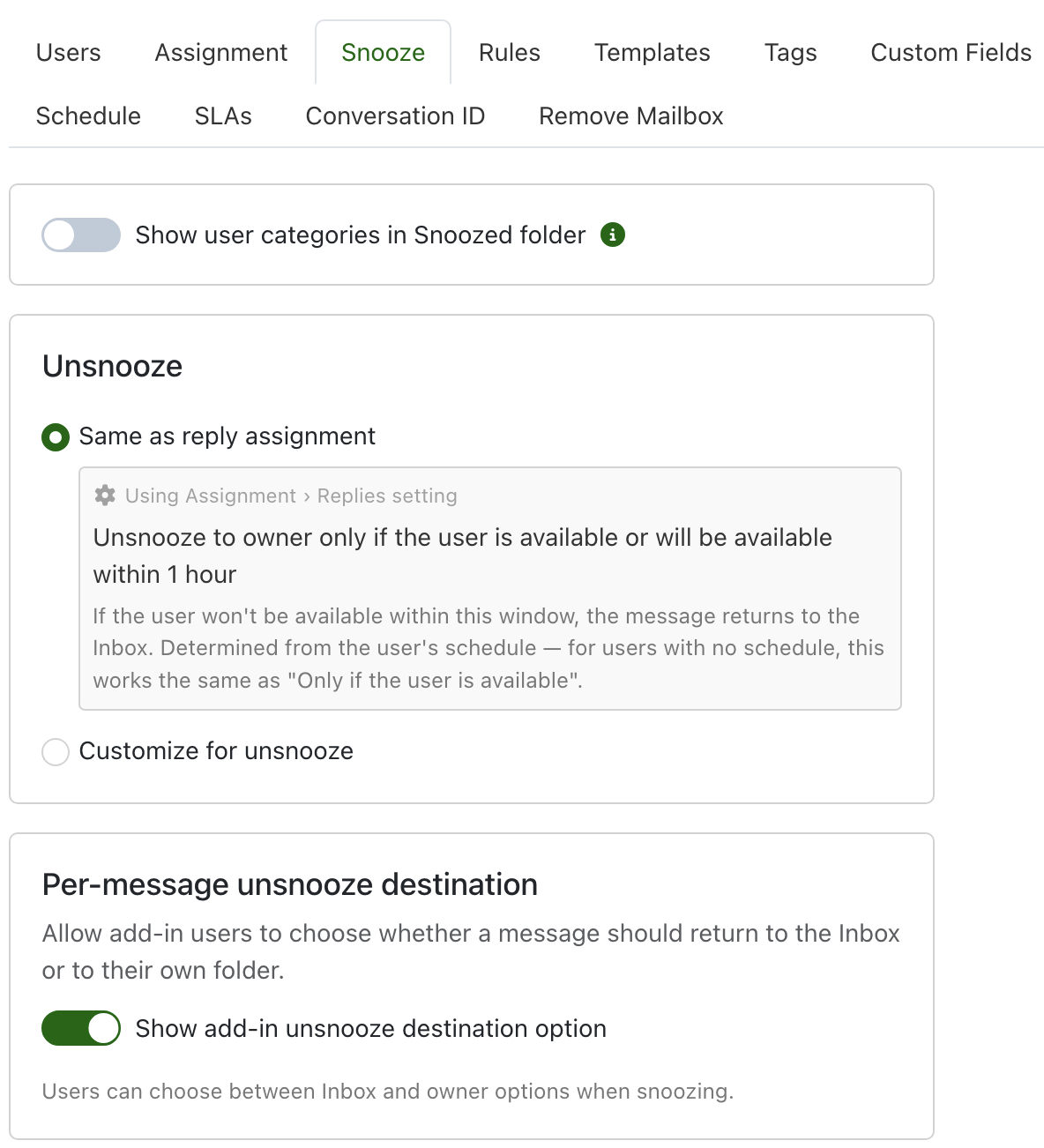The height and width of the screenshot is (1148, 1044).
Task: Open the SLAs tab
Action: tap(223, 116)
